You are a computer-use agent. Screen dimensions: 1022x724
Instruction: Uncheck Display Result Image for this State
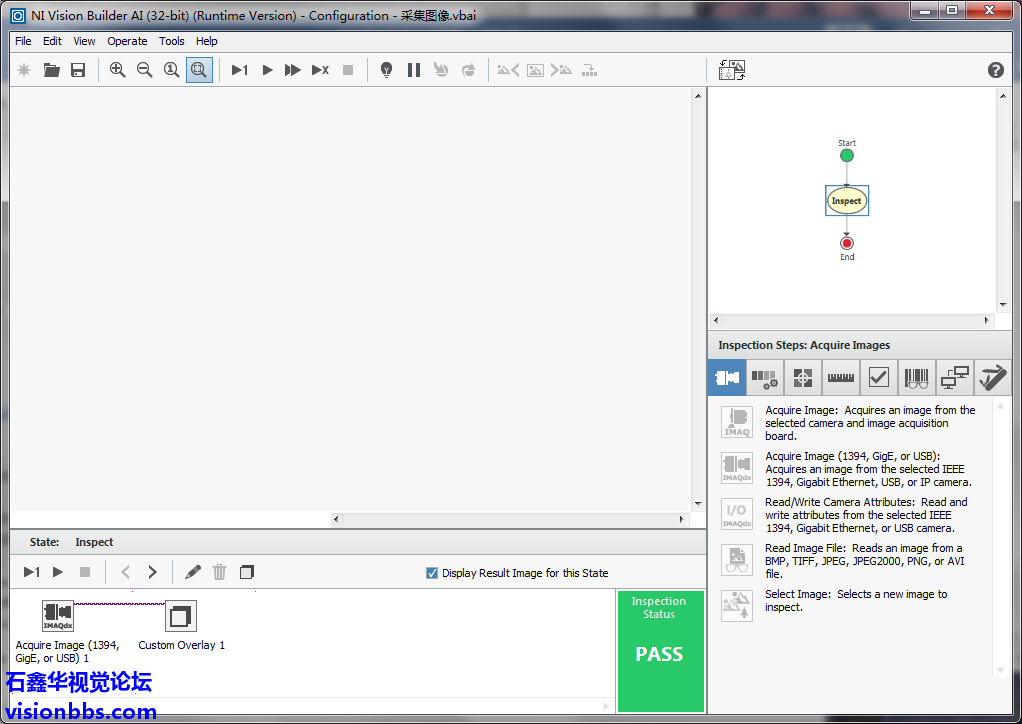(x=432, y=573)
